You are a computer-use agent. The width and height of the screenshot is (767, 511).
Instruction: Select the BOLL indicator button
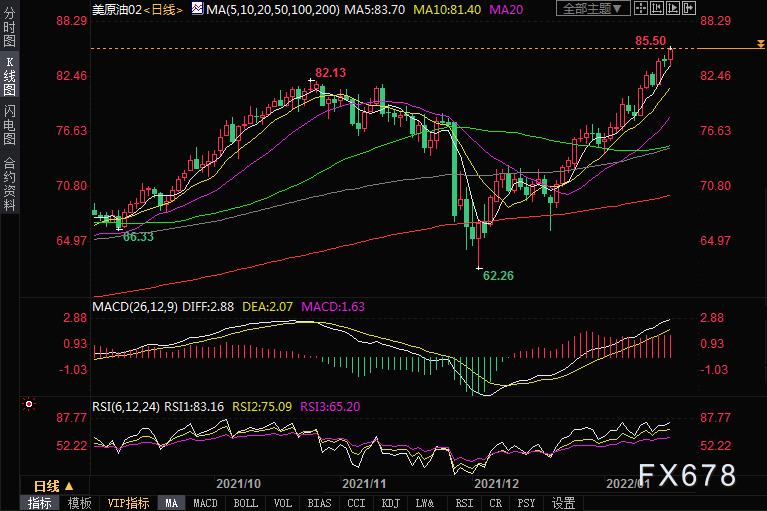point(246,503)
